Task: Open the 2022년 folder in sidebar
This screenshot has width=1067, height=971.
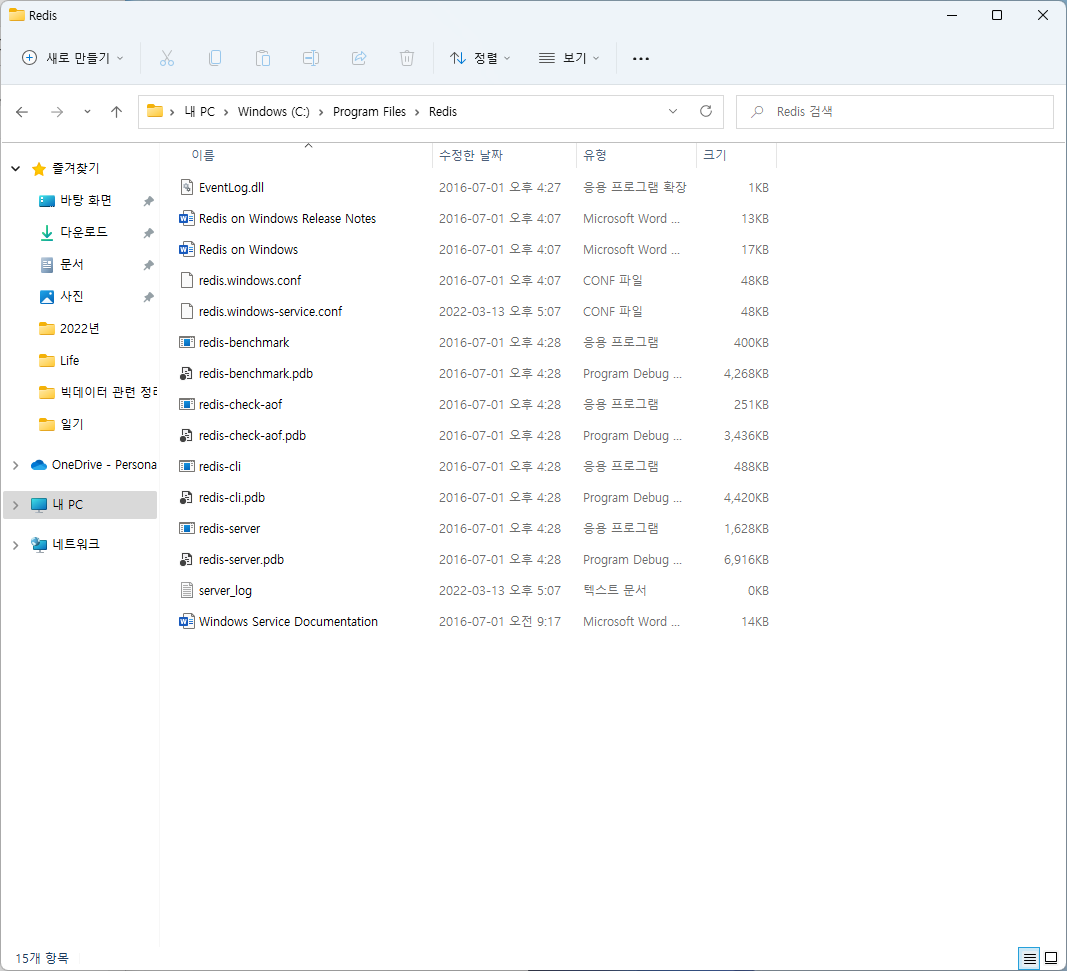Action: (80, 328)
